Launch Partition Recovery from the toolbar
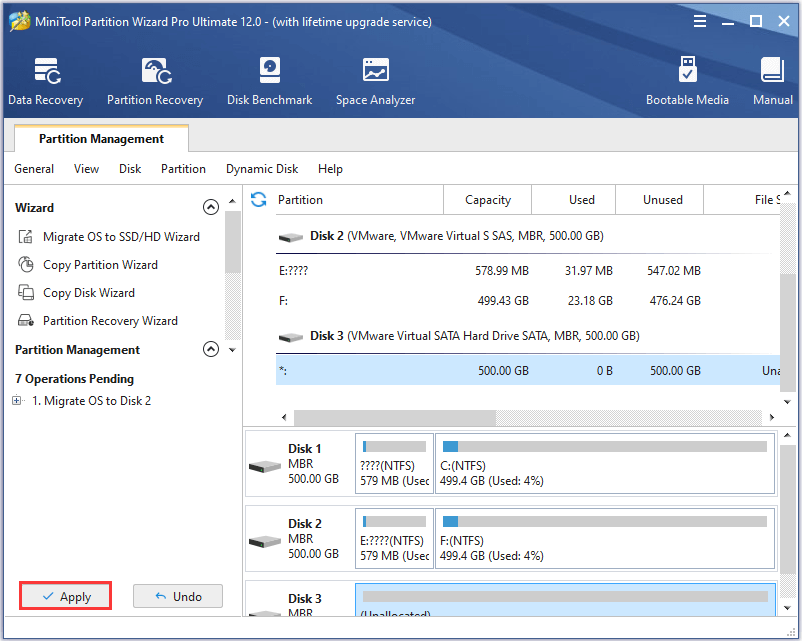This screenshot has width=802, height=641. tap(154, 81)
